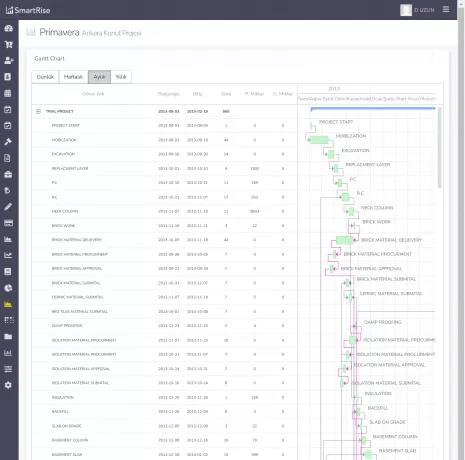Select the REPLACMENT LAYER task row
The width and height of the screenshot is (465, 460).
165,169
